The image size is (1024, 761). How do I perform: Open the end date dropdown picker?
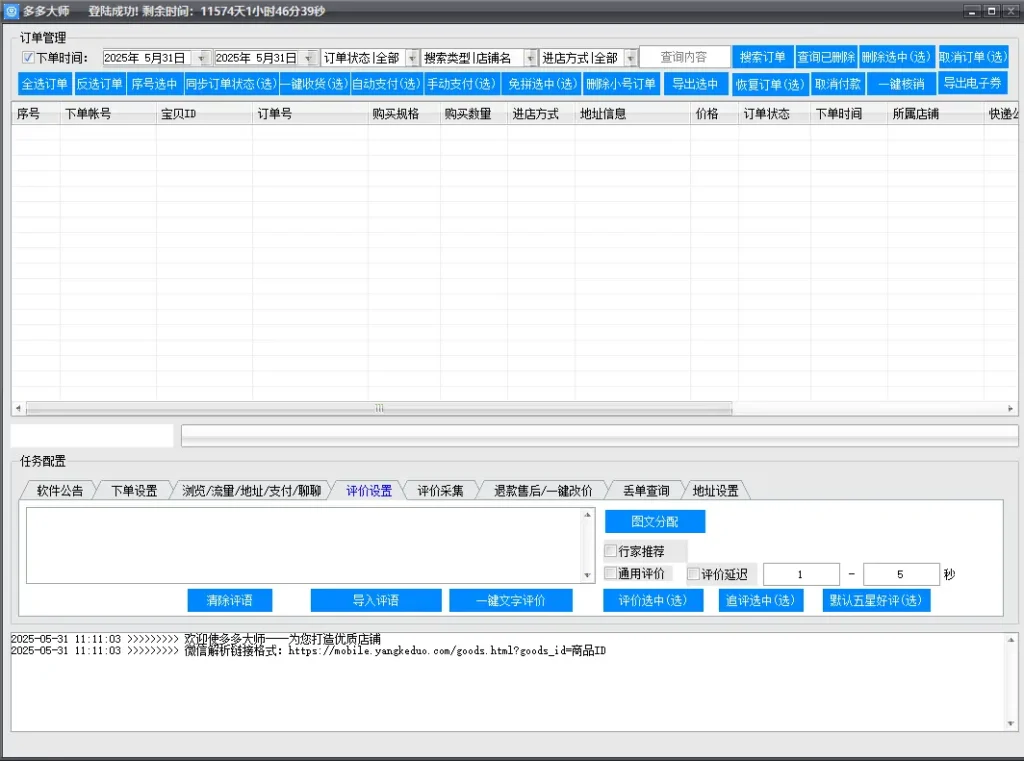310,58
